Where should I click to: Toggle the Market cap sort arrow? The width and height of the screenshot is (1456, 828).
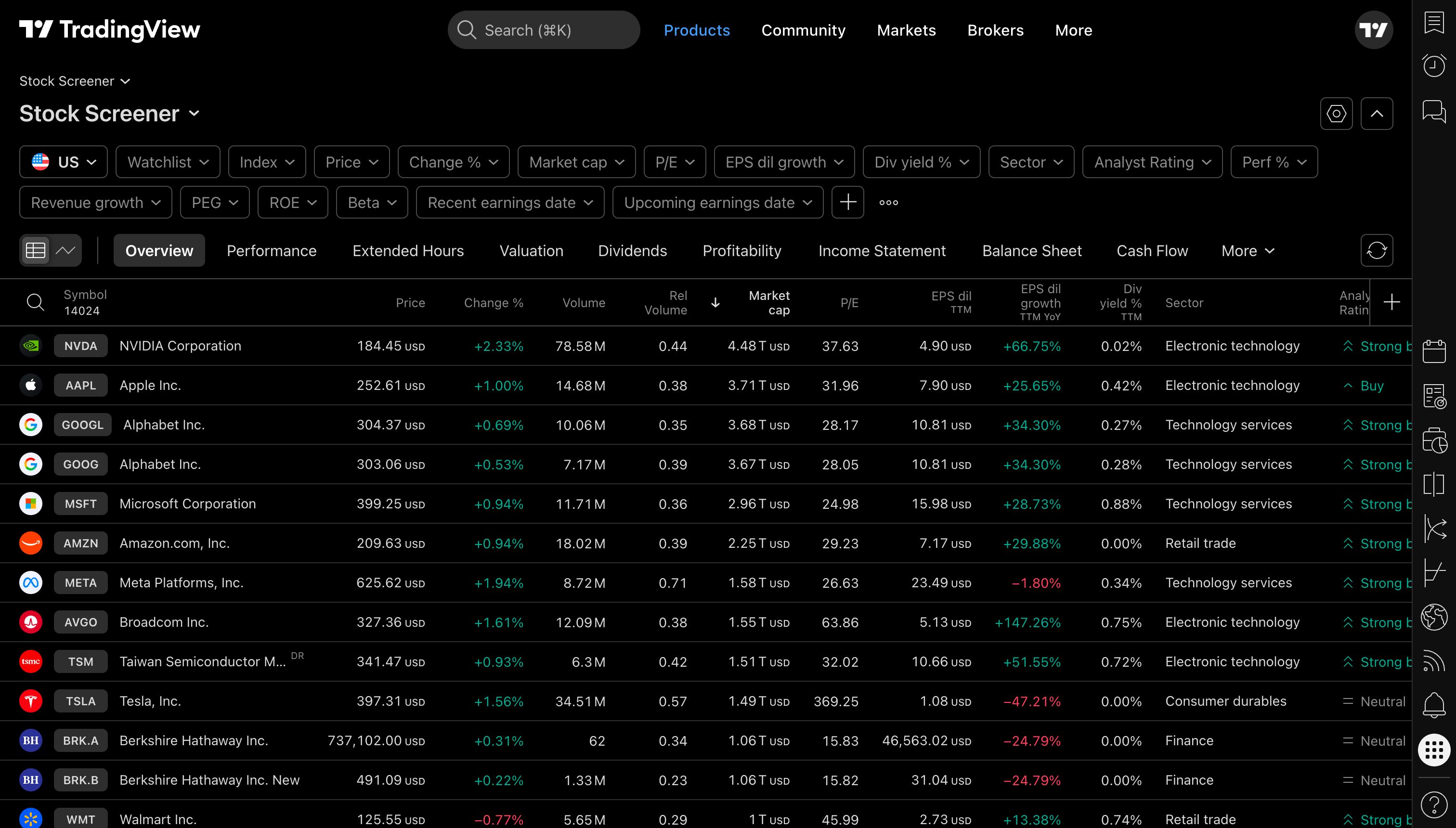[x=715, y=302]
